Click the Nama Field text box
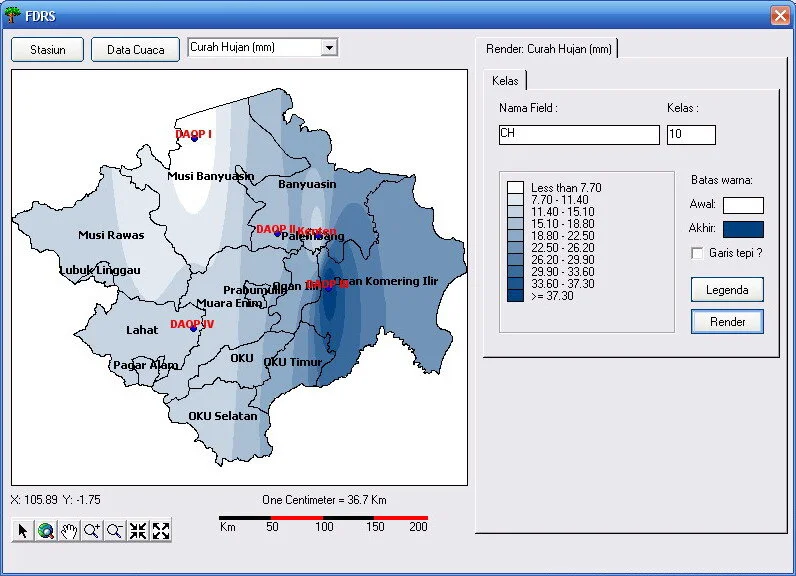The image size is (796, 576). coord(578,135)
